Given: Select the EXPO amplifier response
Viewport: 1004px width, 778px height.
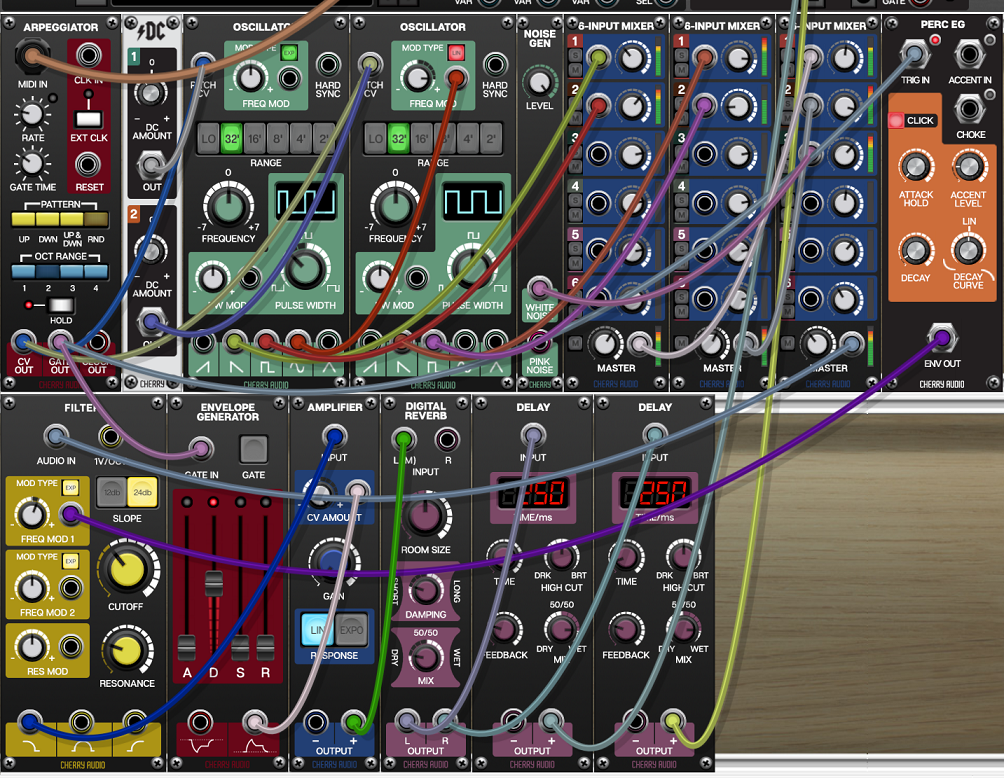Looking at the screenshot, I should tap(351, 630).
